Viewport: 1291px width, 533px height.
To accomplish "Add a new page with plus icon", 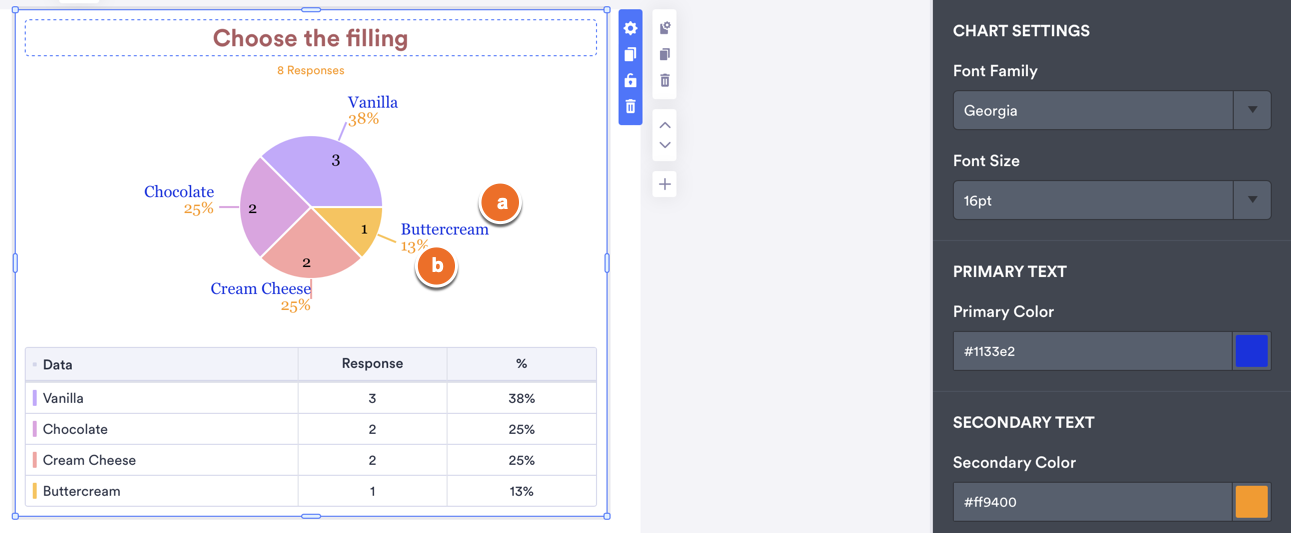I will [665, 184].
